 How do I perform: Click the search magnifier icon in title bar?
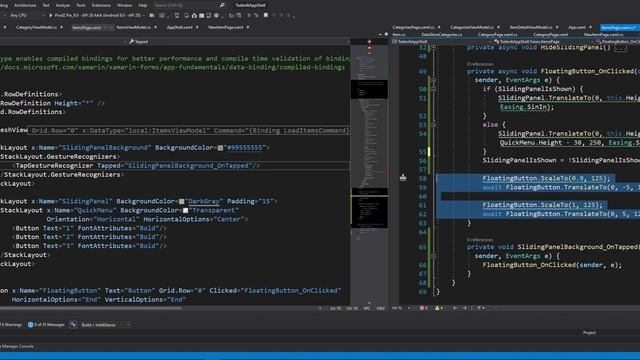point(222,5)
